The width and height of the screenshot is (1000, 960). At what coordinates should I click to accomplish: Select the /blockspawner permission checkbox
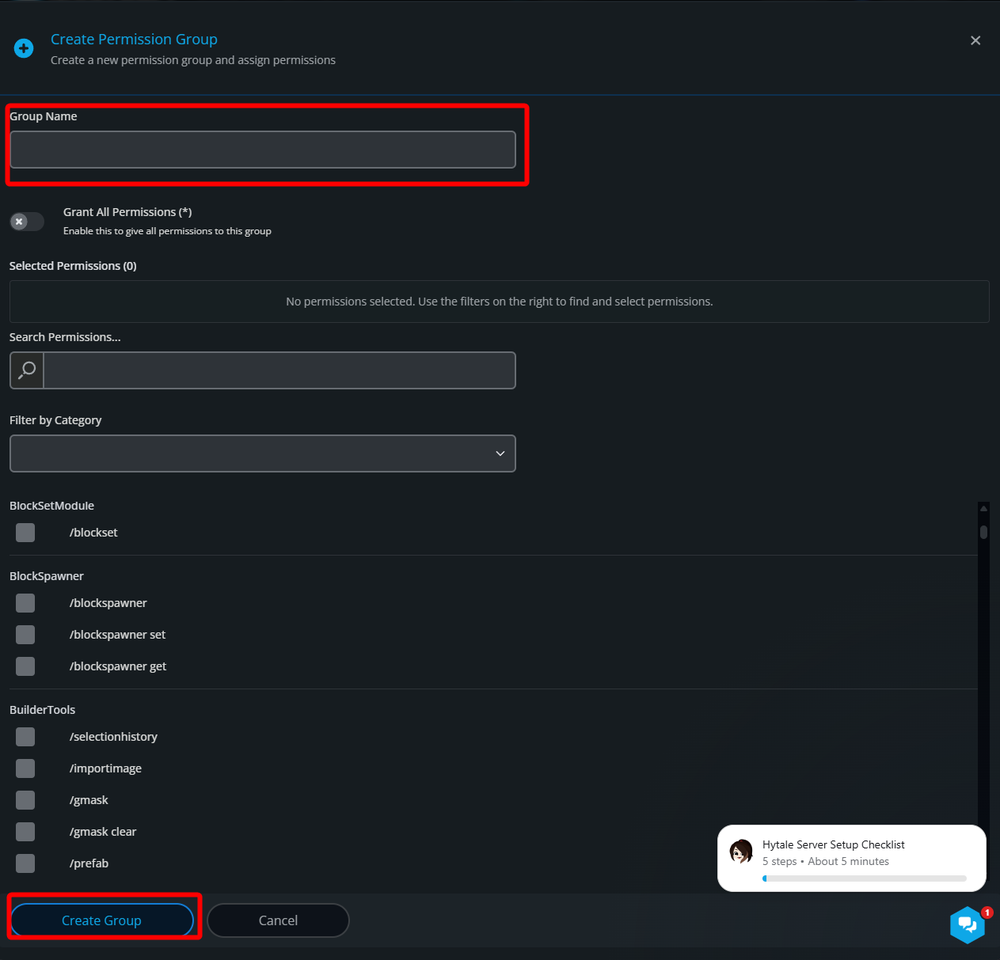pyautogui.click(x=25, y=602)
